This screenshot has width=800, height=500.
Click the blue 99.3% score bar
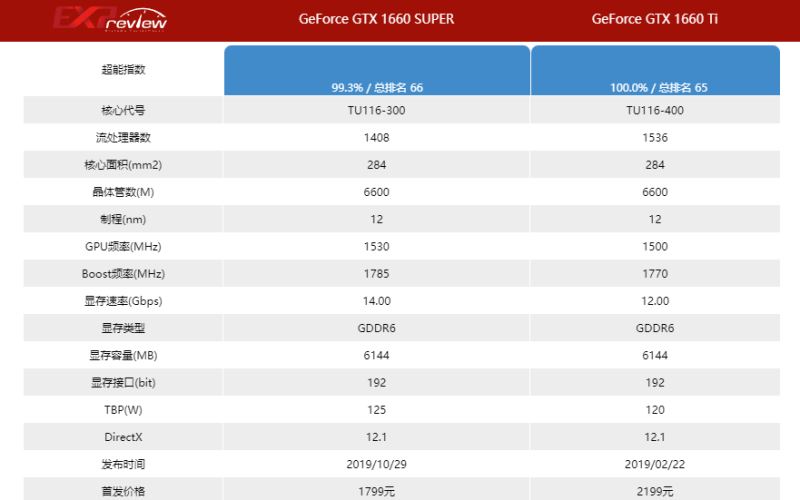(x=376, y=70)
